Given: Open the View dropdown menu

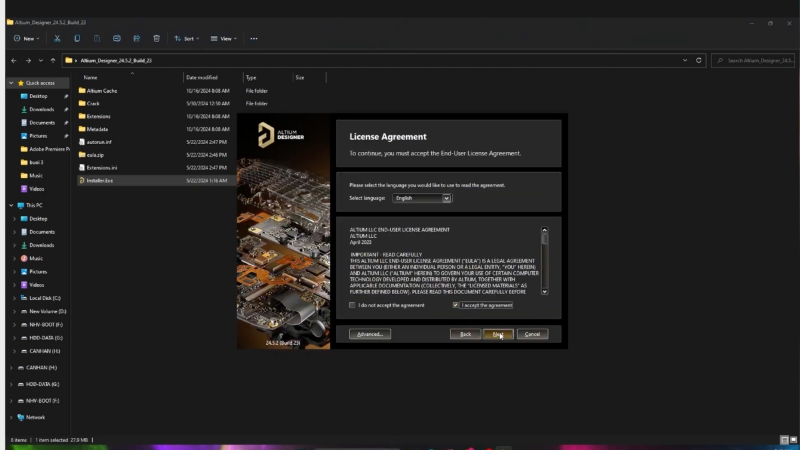Looking at the screenshot, I should click(223, 39).
